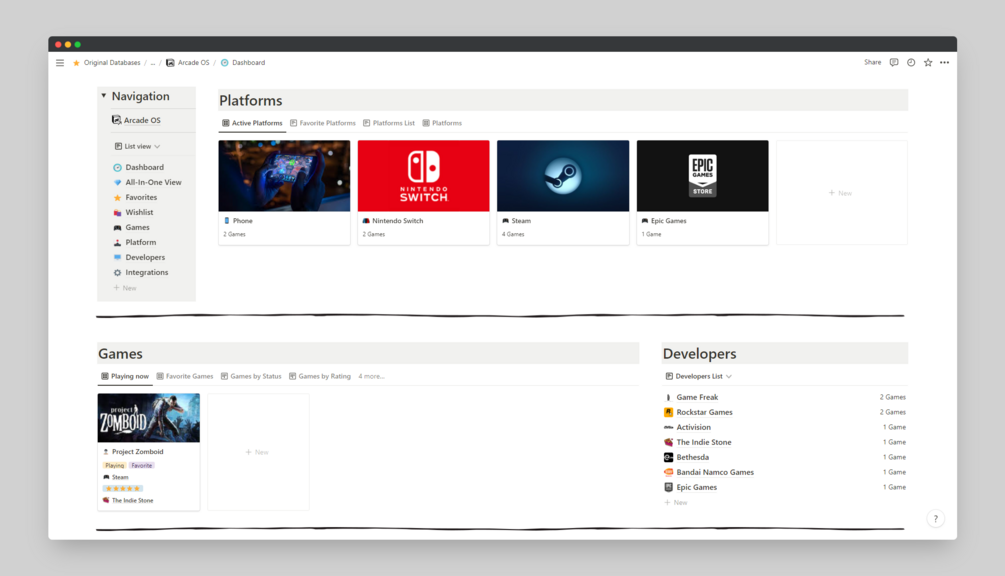The height and width of the screenshot is (576, 1005).
Task: Click the Games controller icon in navigation
Action: click(x=117, y=227)
